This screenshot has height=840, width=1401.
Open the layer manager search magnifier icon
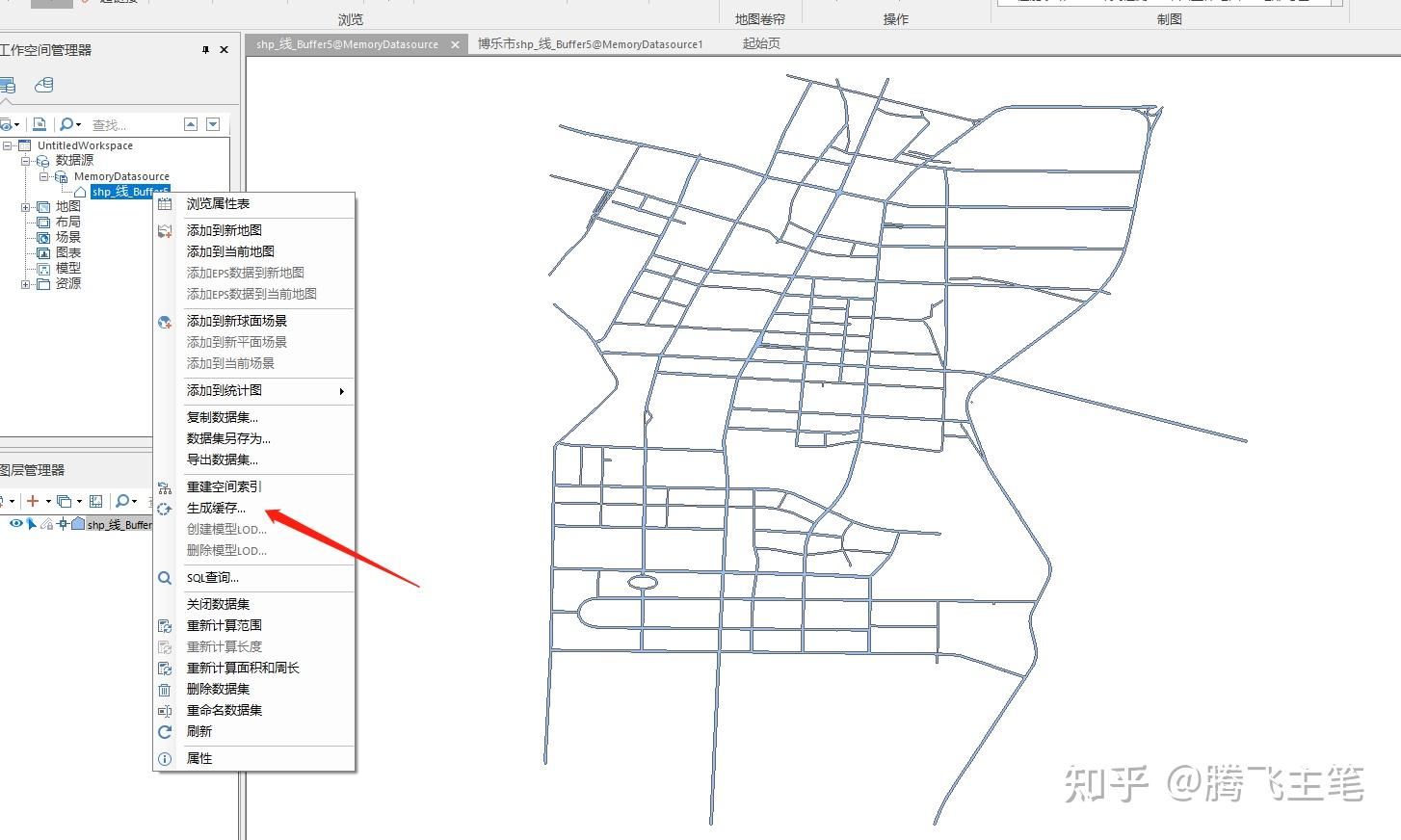[122, 501]
